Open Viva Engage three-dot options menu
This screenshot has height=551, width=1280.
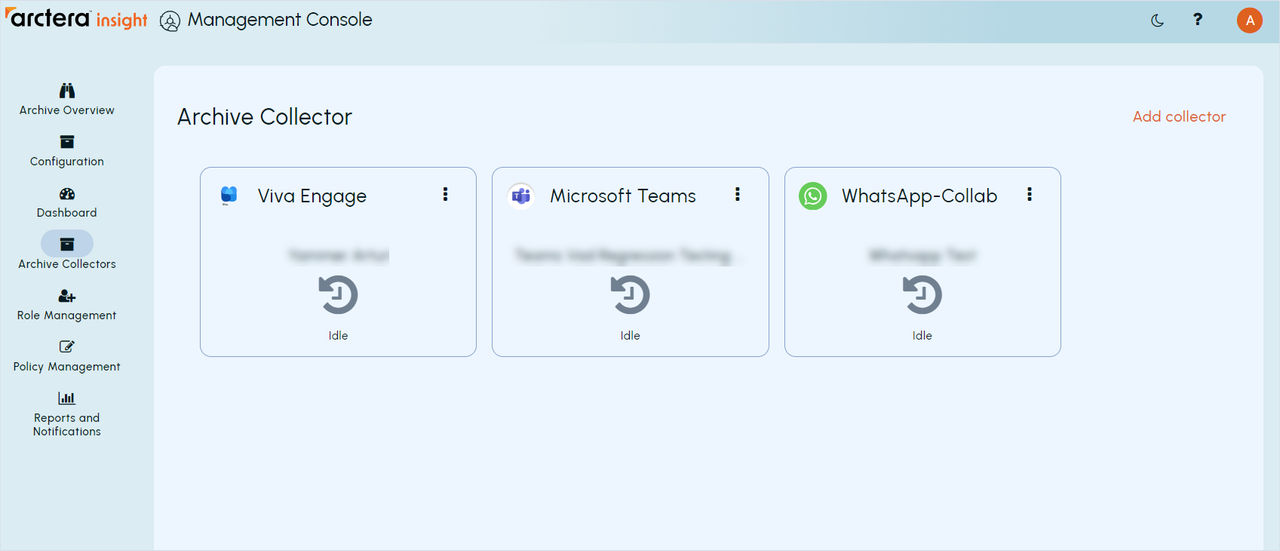[446, 195]
